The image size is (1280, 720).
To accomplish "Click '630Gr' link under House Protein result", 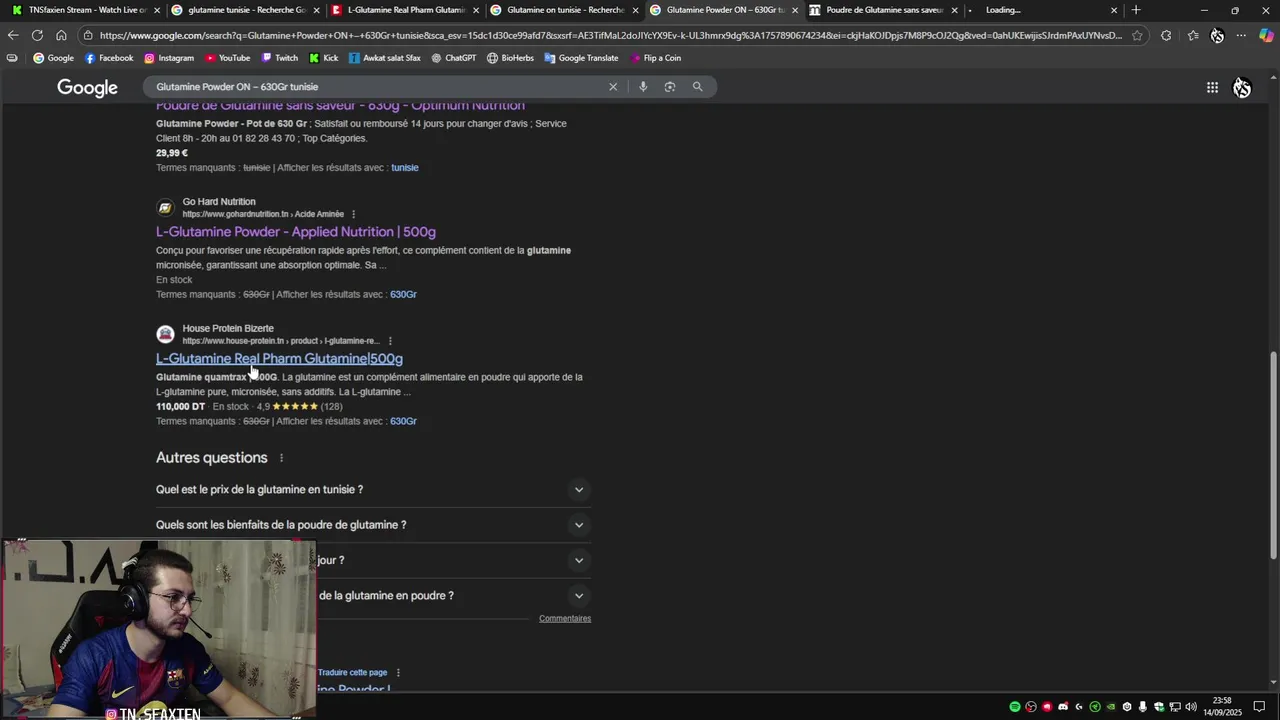I will coord(403,422).
